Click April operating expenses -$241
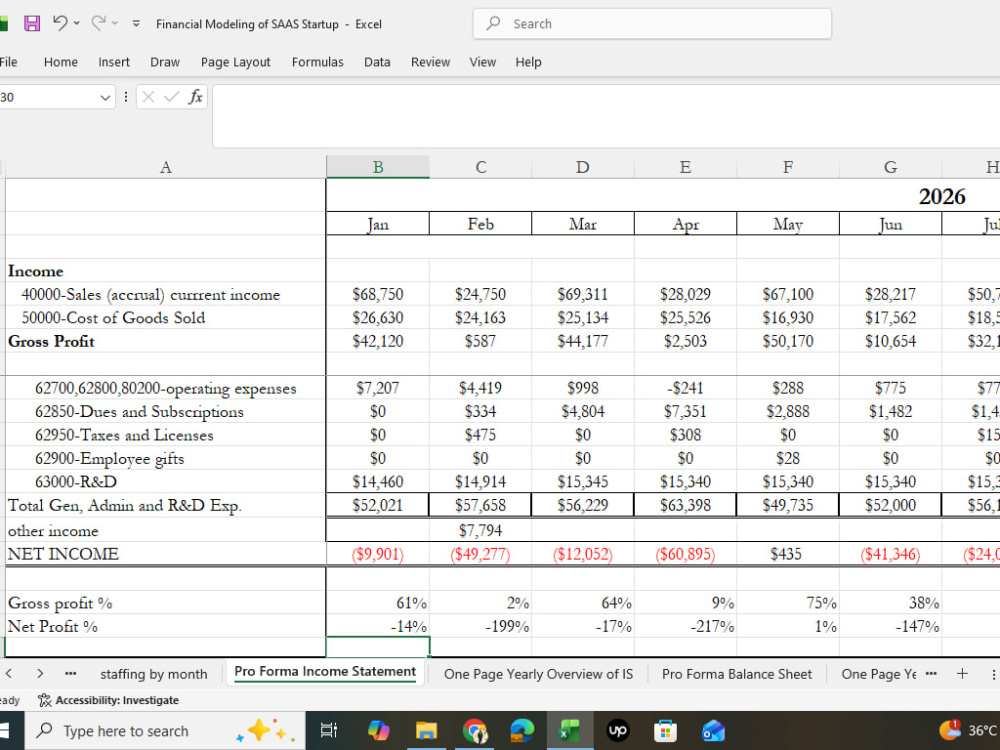This screenshot has width=1000, height=750. coord(685,388)
